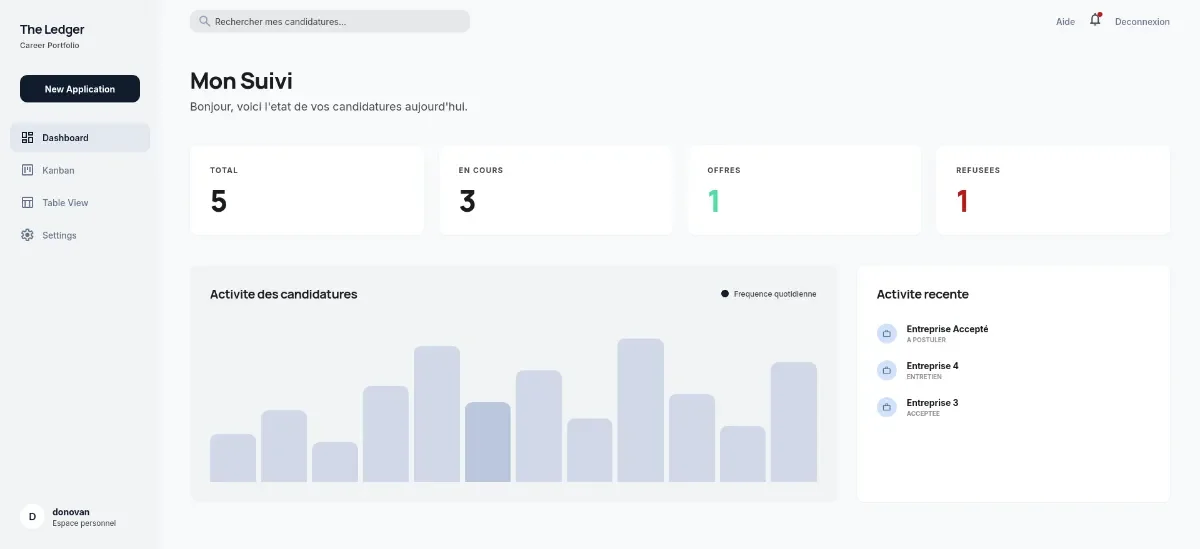Select the EN COURS stat card
Screen dimensions: 1200x549
point(555,191)
